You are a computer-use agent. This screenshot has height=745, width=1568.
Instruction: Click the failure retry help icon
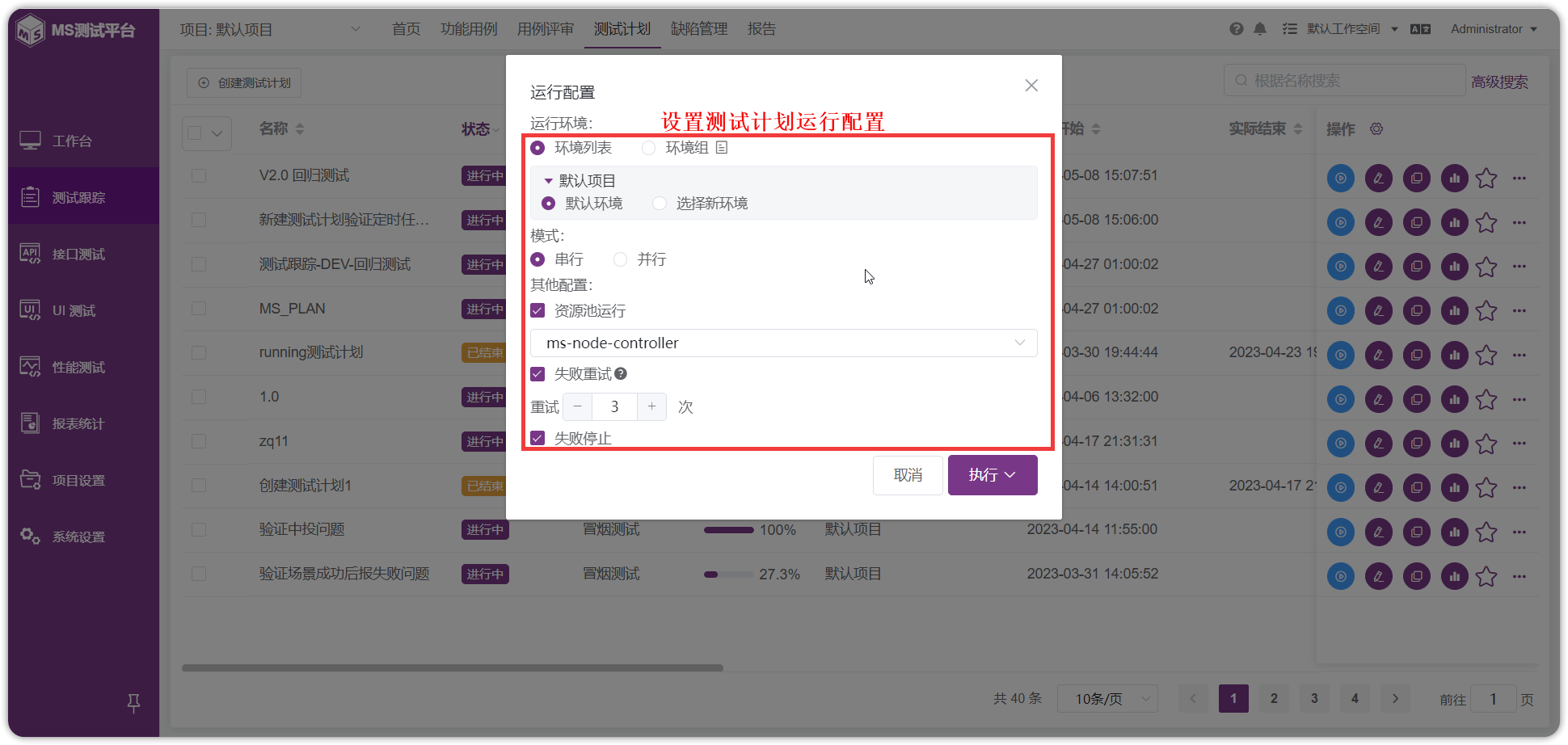point(621,374)
